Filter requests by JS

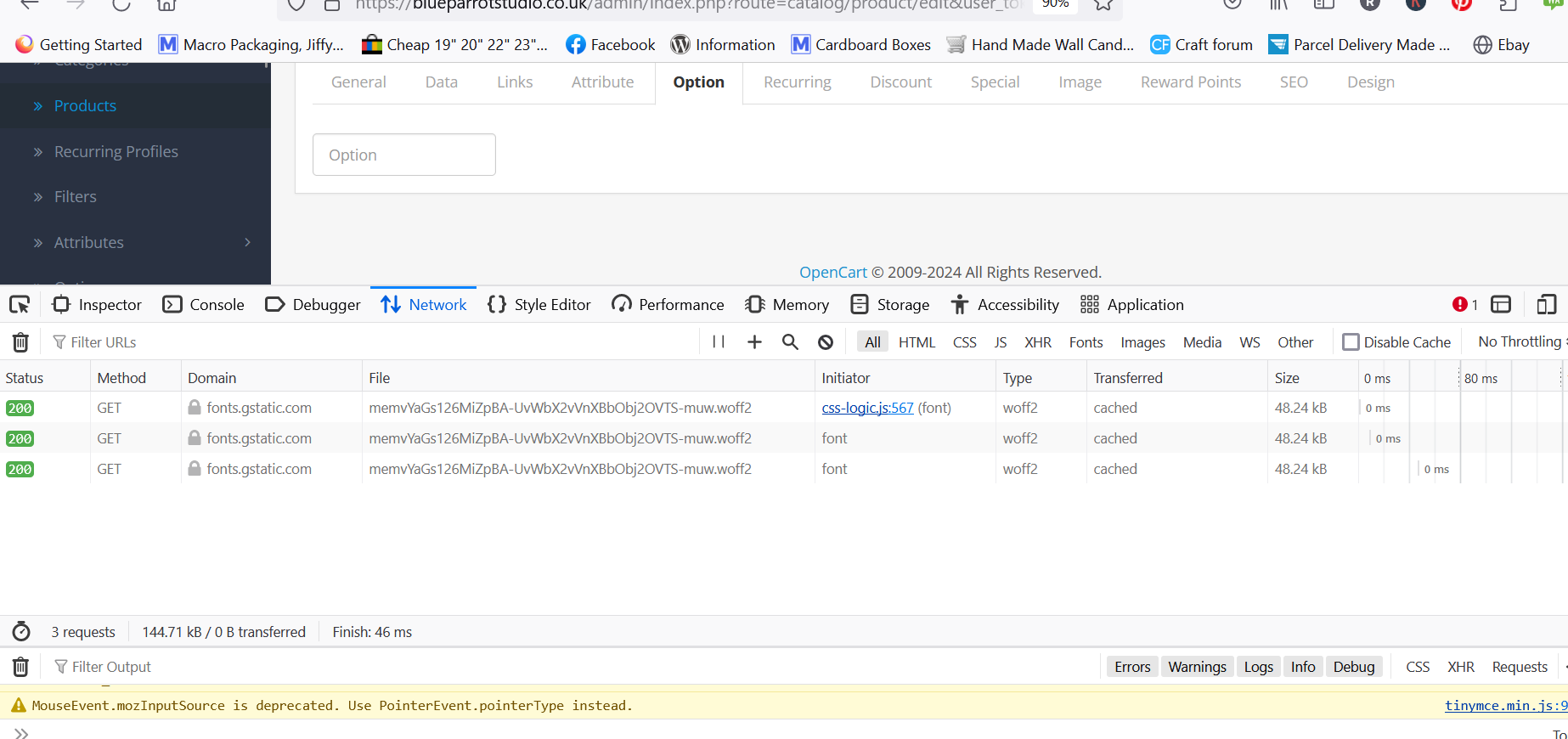point(1001,342)
